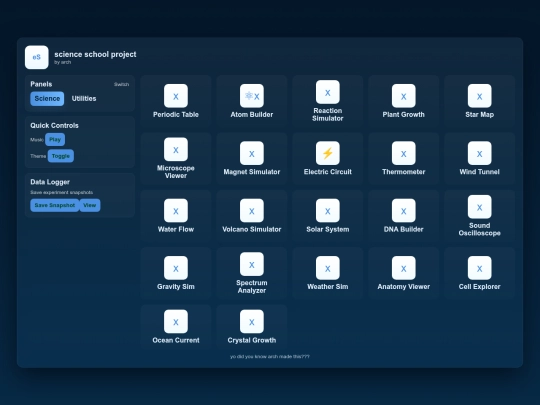
Task: Open the Sound Oscilloscope icon
Action: [x=479, y=207]
